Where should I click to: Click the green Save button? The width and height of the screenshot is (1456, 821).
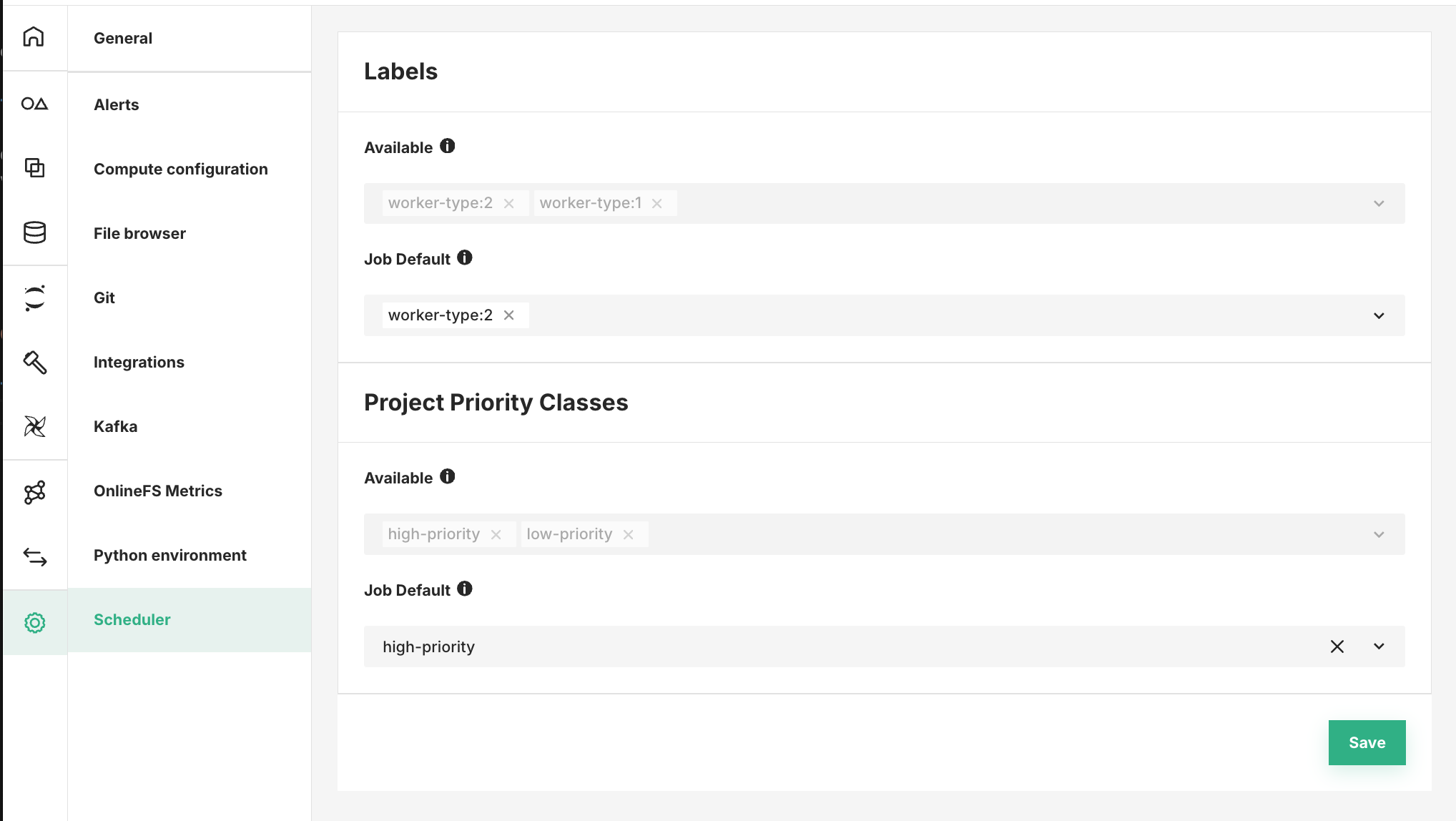1367,742
